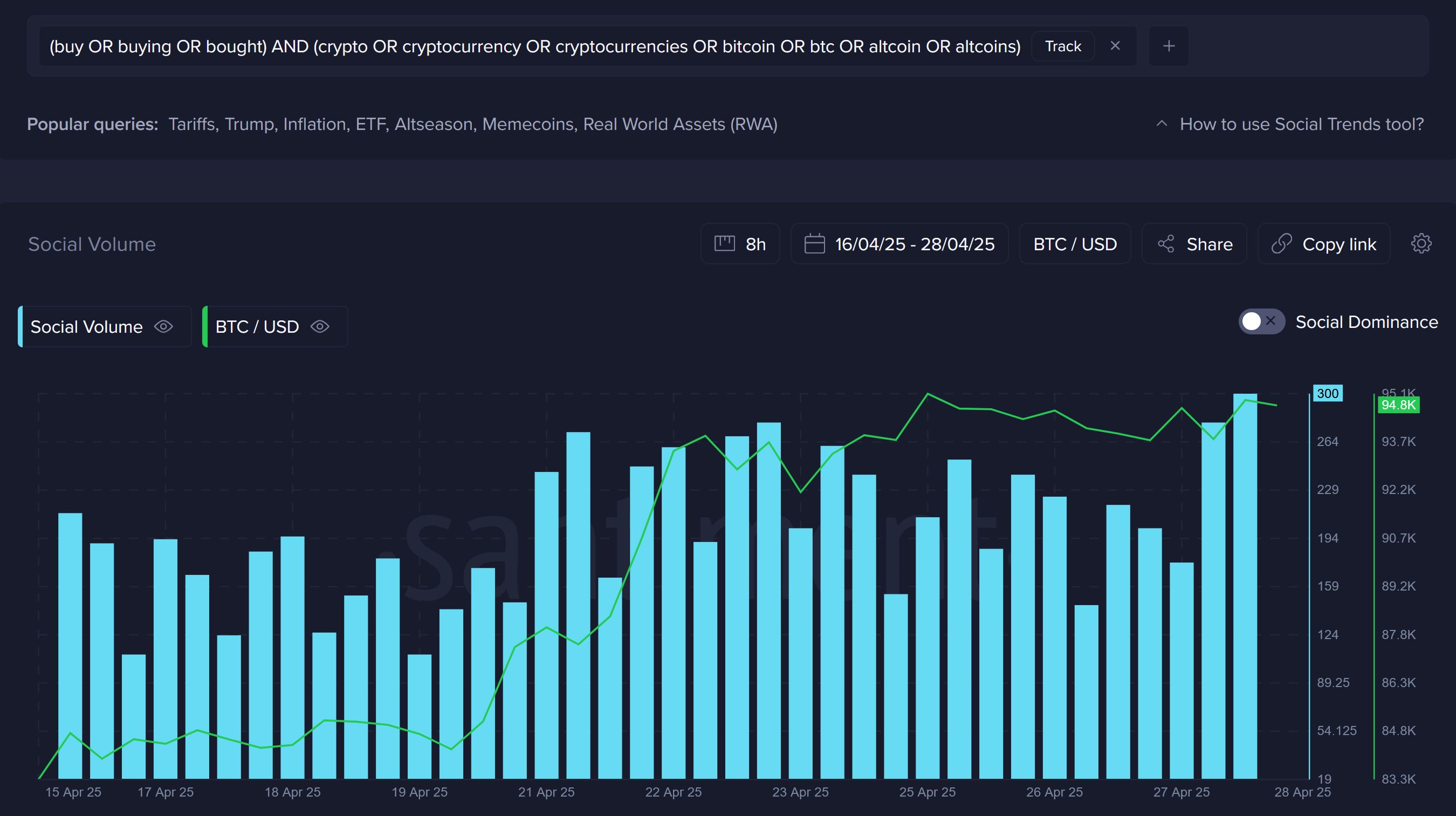This screenshot has height=816, width=1456.
Task: Select the Memecoins popular query
Action: 528,124
